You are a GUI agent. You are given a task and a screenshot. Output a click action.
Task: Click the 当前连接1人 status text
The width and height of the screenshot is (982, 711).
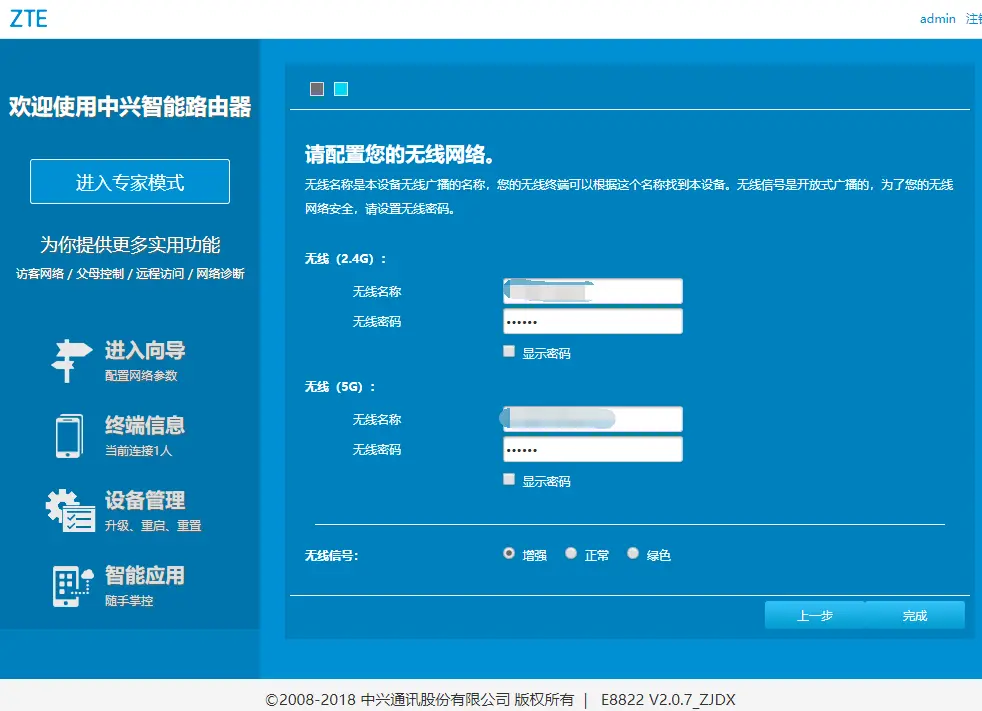[x=138, y=450]
